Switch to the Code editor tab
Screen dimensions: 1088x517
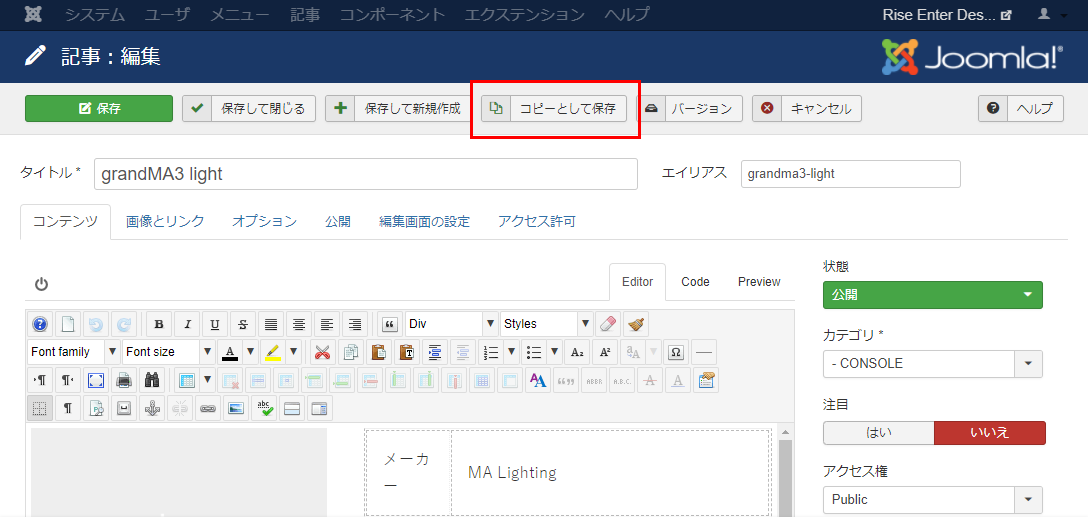(695, 282)
